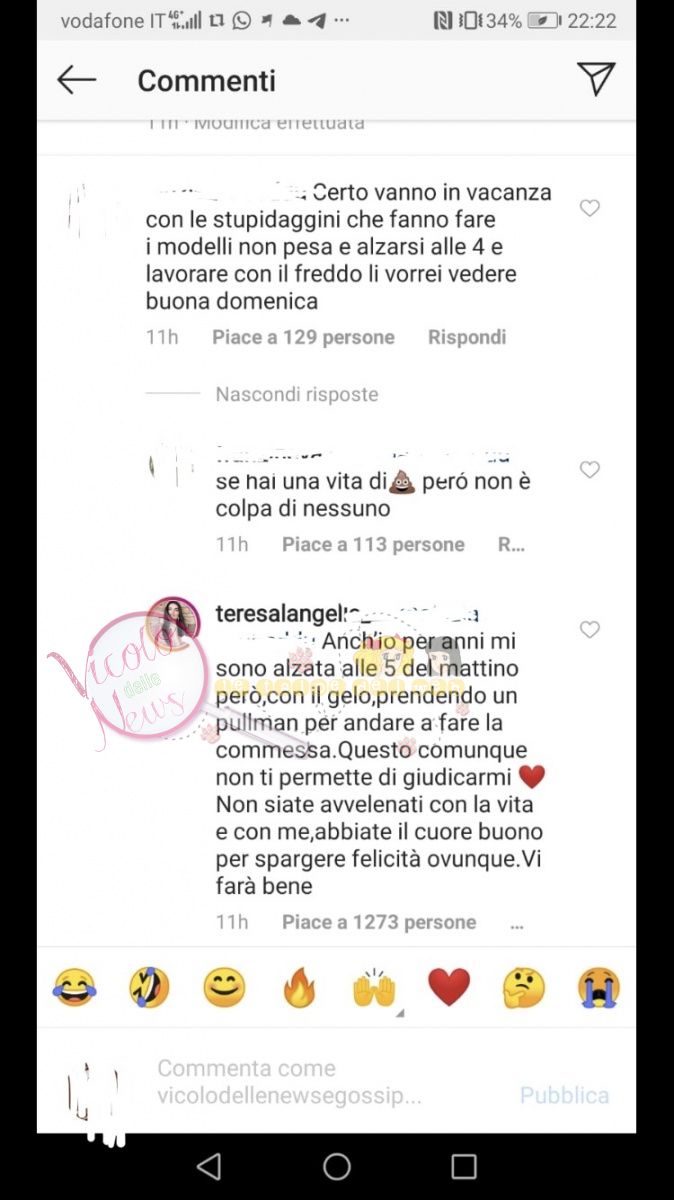Open the direct share paper plane icon

click(596, 79)
